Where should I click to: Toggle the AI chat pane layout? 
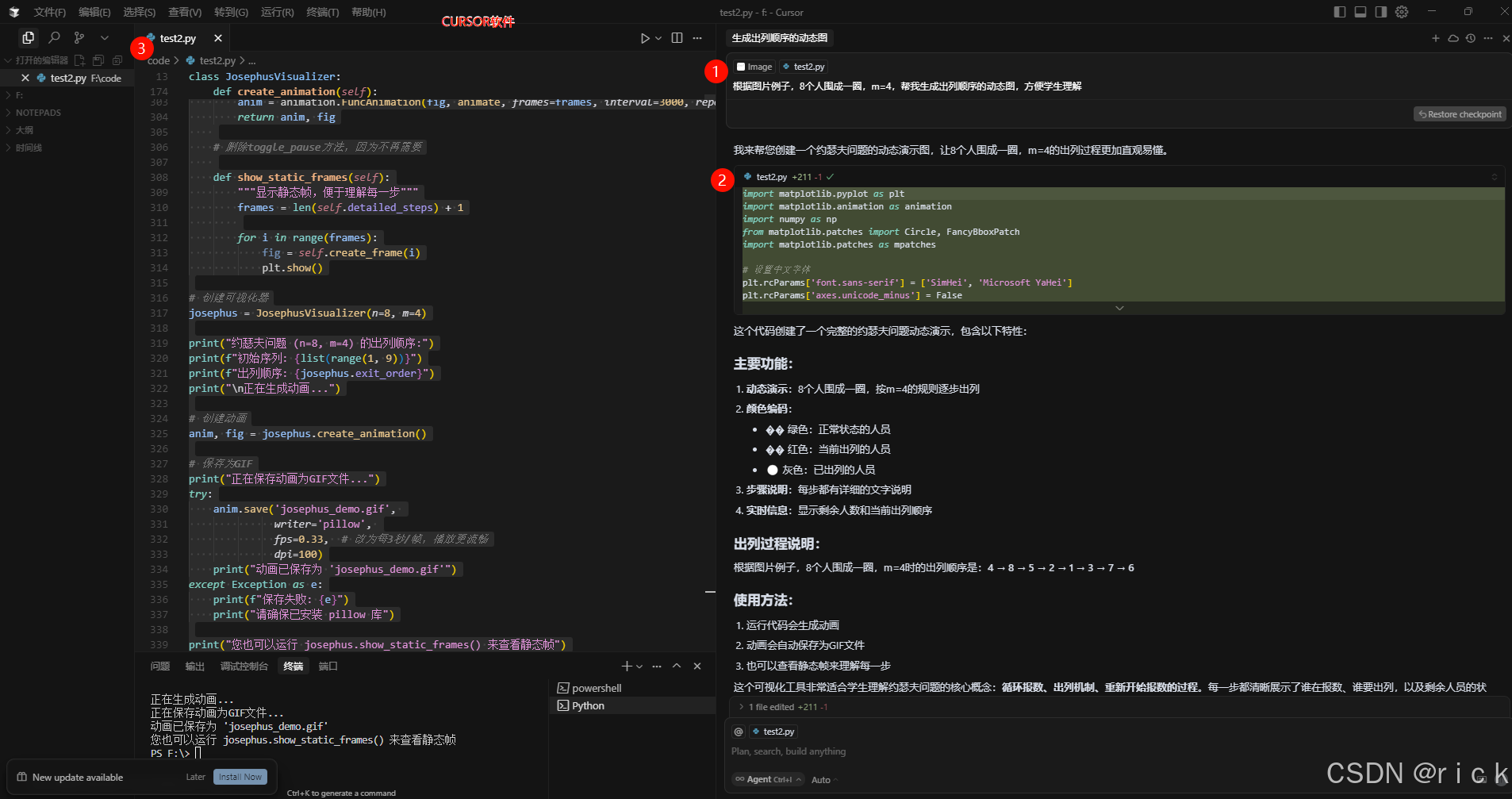click(1381, 12)
